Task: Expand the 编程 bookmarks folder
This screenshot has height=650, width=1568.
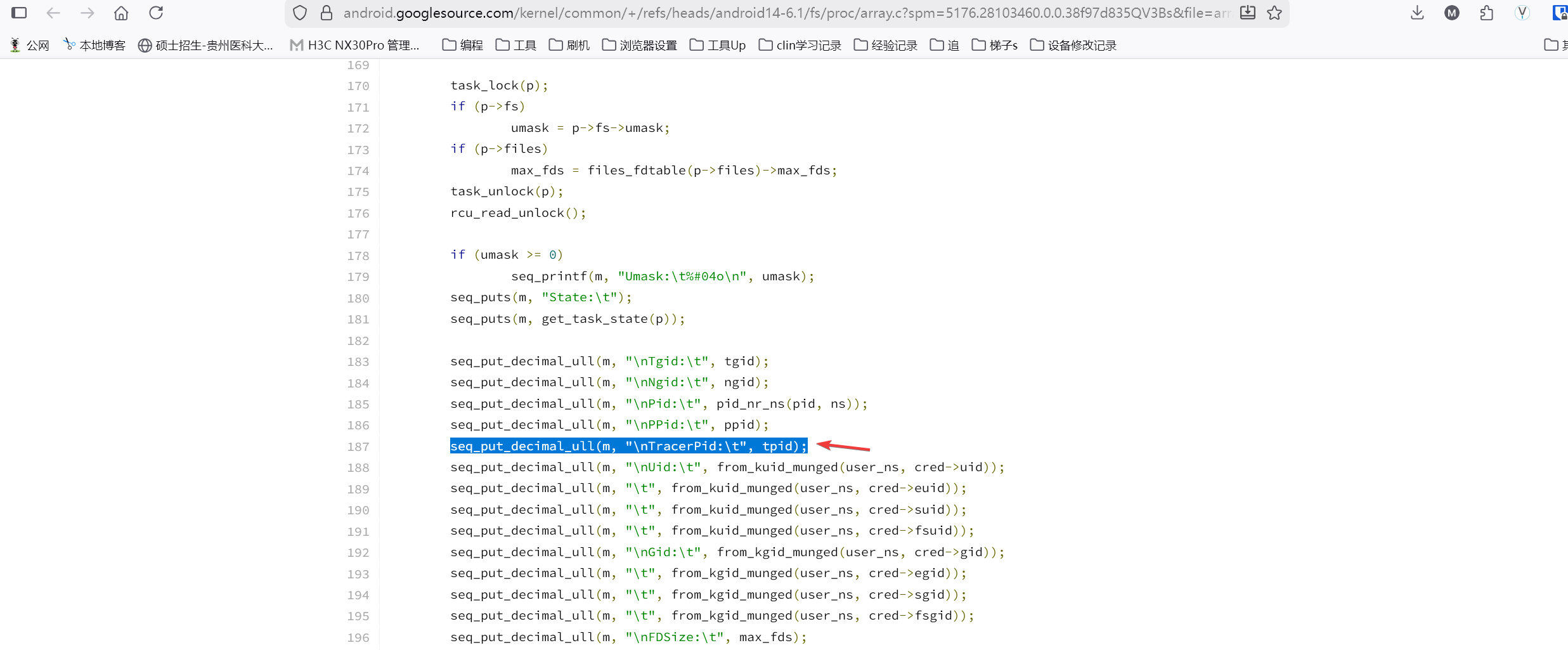Action: coord(462,45)
